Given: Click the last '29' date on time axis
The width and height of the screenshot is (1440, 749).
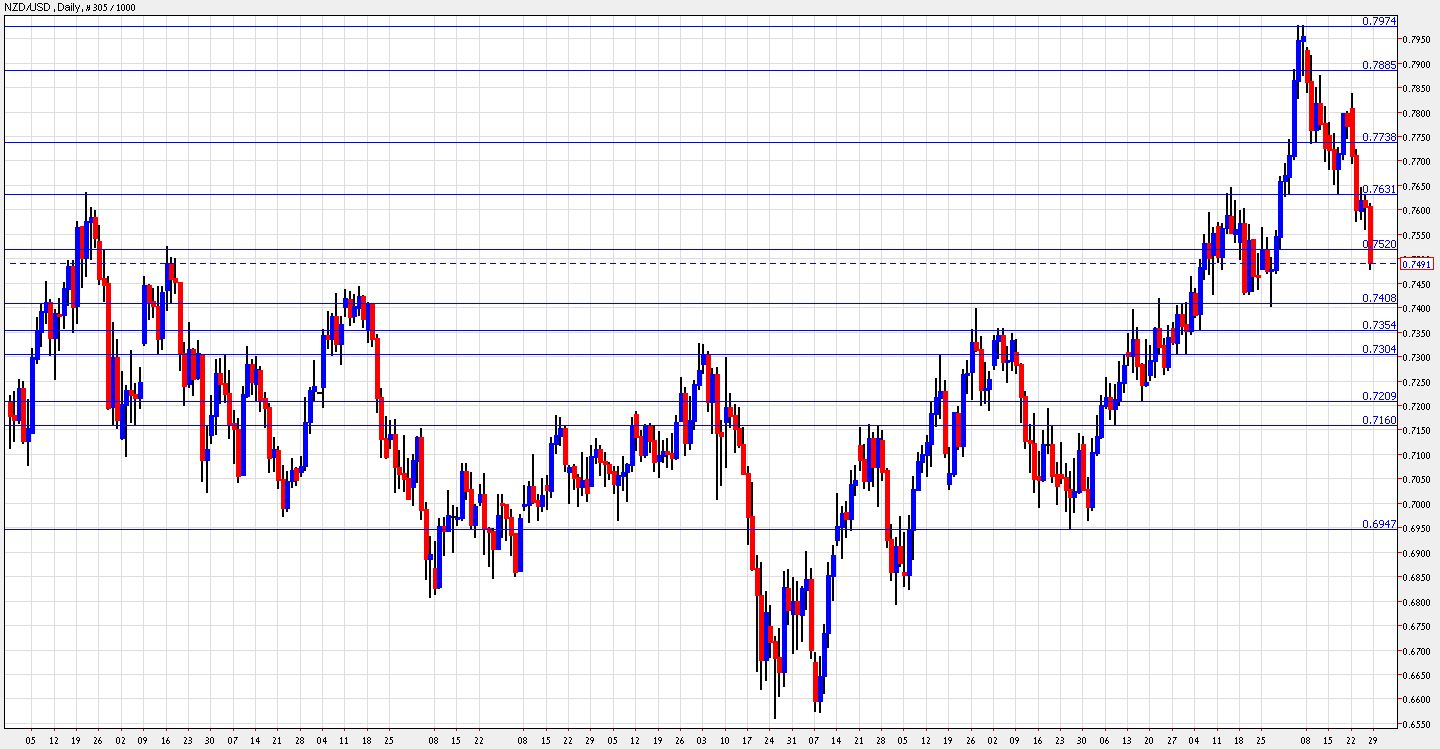Looking at the screenshot, I should (1372, 740).
